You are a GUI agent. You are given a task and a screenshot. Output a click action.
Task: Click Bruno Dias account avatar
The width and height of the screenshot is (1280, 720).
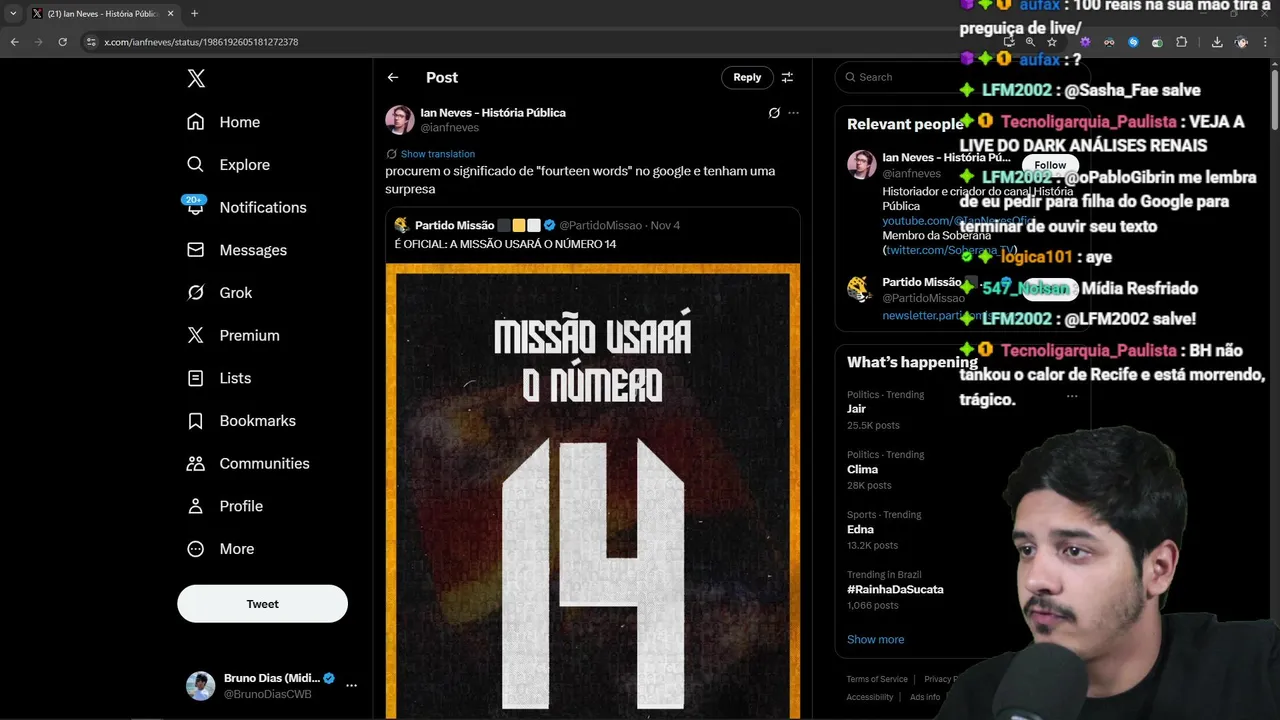pyautogui.click(x=200, y=686)
